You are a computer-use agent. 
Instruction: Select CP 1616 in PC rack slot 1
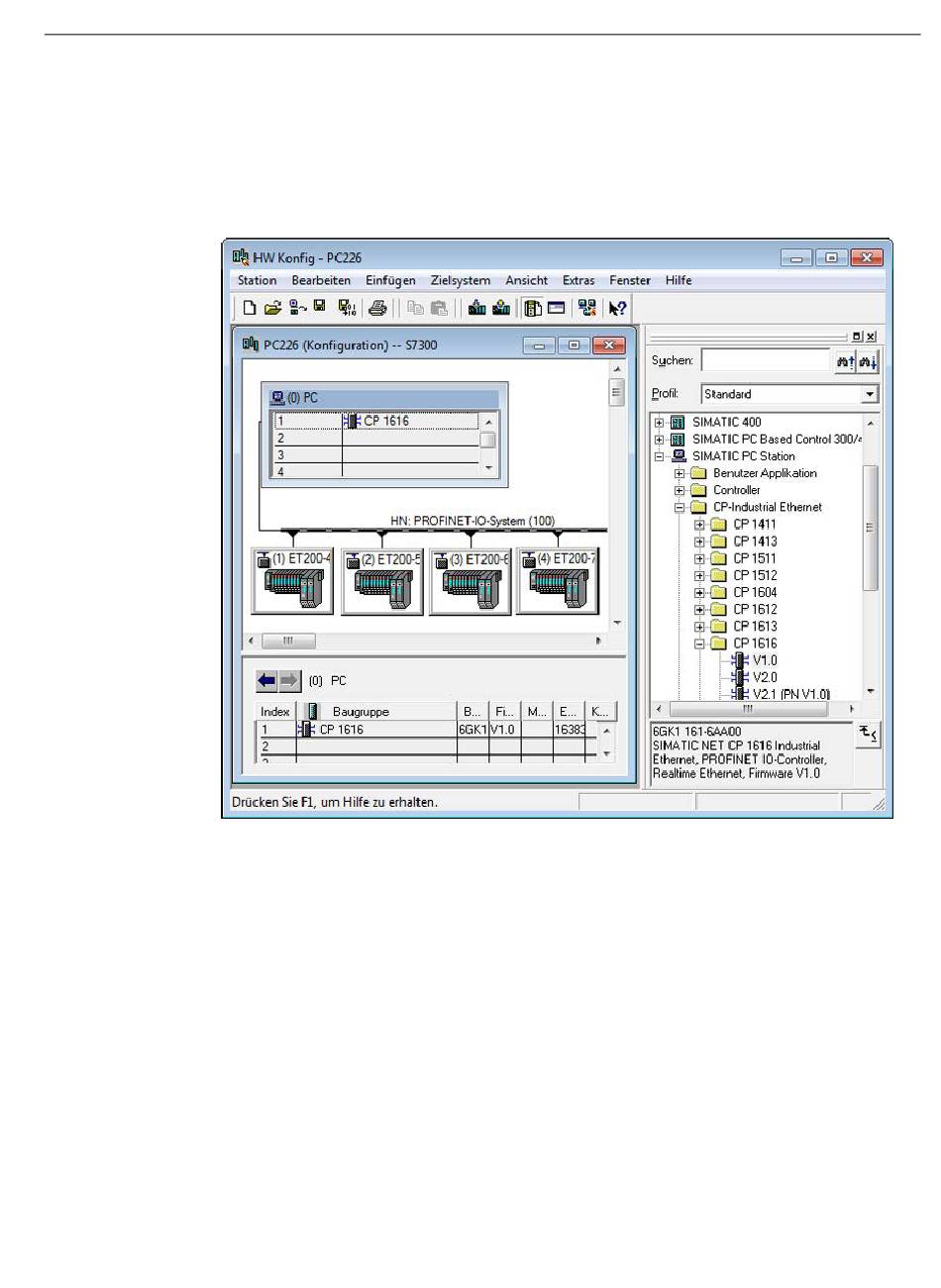tap(376, 421)
